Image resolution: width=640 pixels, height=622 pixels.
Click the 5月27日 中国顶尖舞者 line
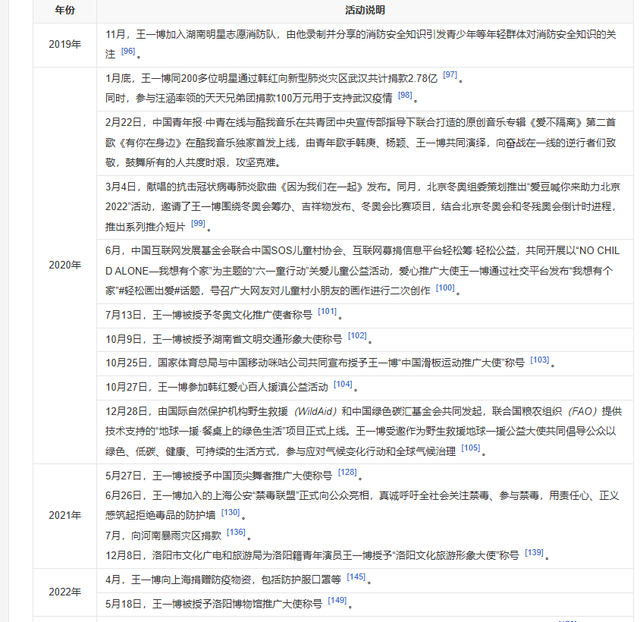234,476
